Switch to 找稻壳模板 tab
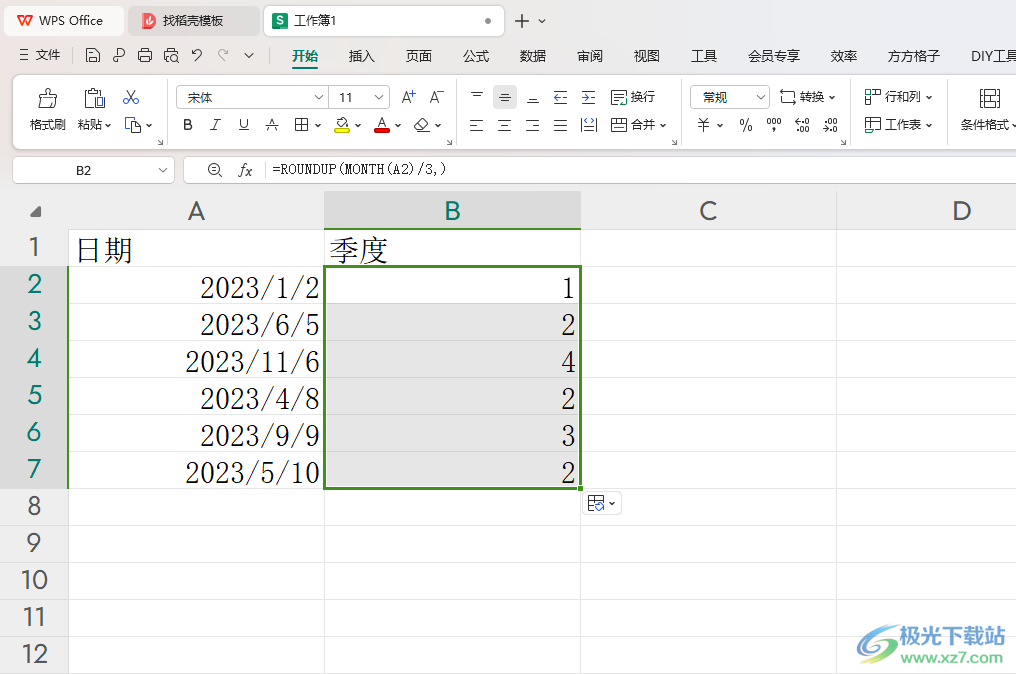 pyautogui.click(x=193, y=21)
